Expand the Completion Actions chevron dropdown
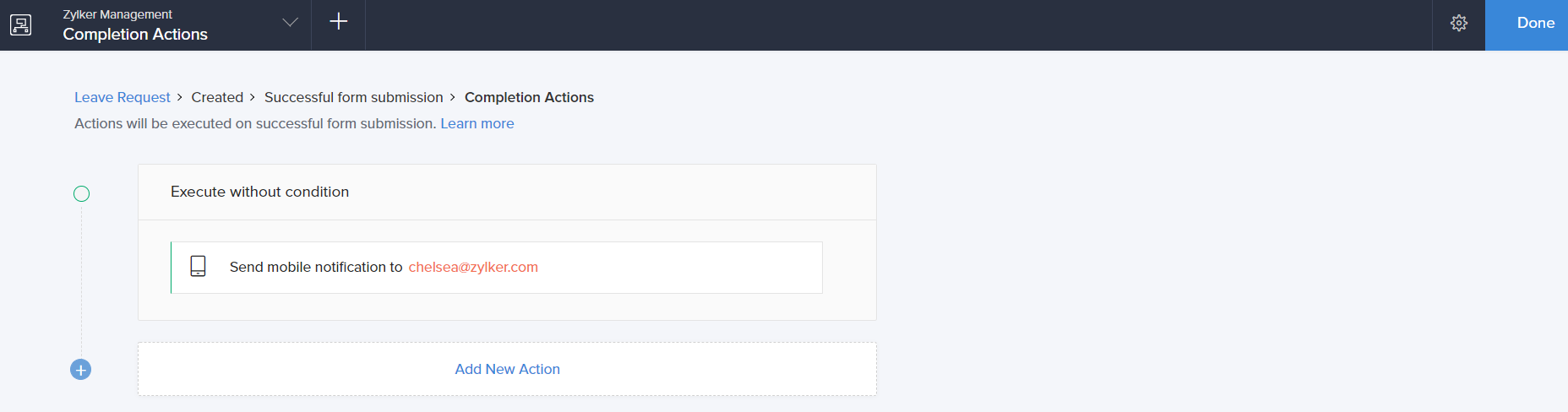The image size is (1568, 412). (x=290, y=23)
